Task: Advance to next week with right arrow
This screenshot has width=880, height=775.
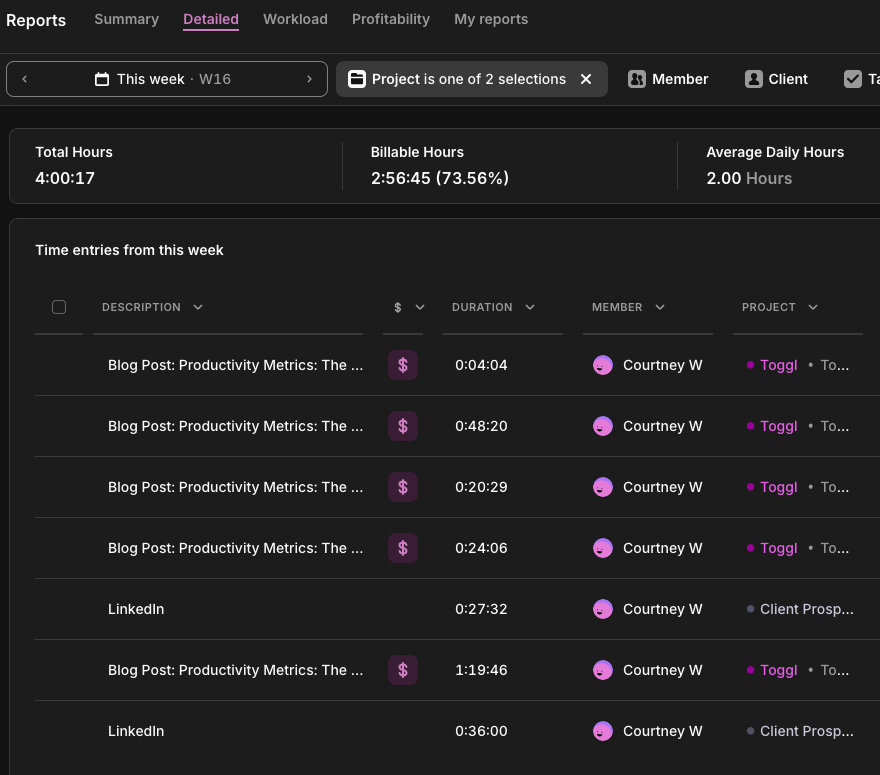Action: 310,79
